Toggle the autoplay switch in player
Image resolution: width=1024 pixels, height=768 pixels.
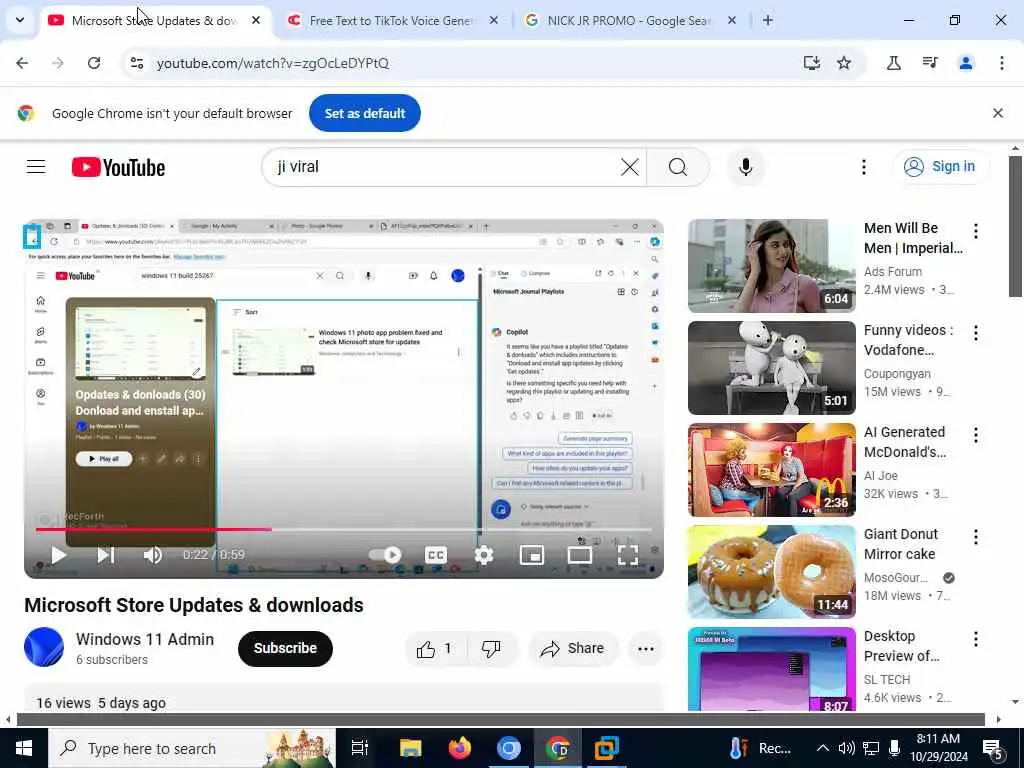point(385,555)
